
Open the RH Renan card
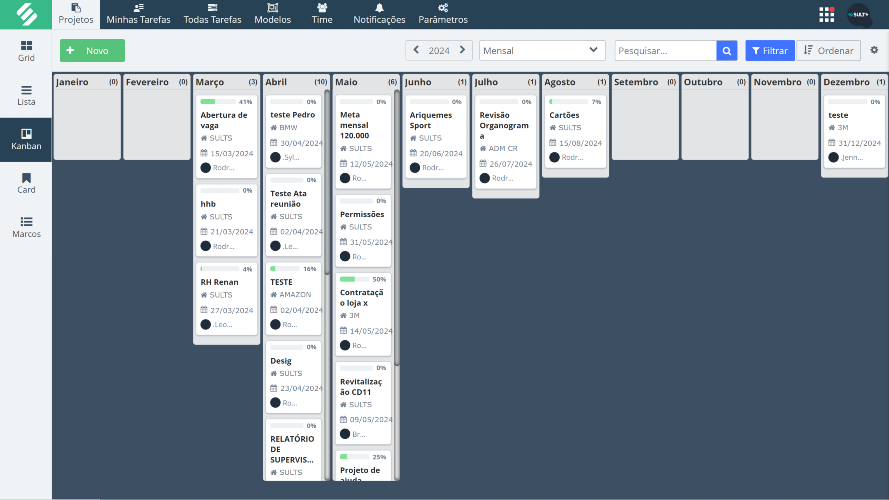point(226,298)
